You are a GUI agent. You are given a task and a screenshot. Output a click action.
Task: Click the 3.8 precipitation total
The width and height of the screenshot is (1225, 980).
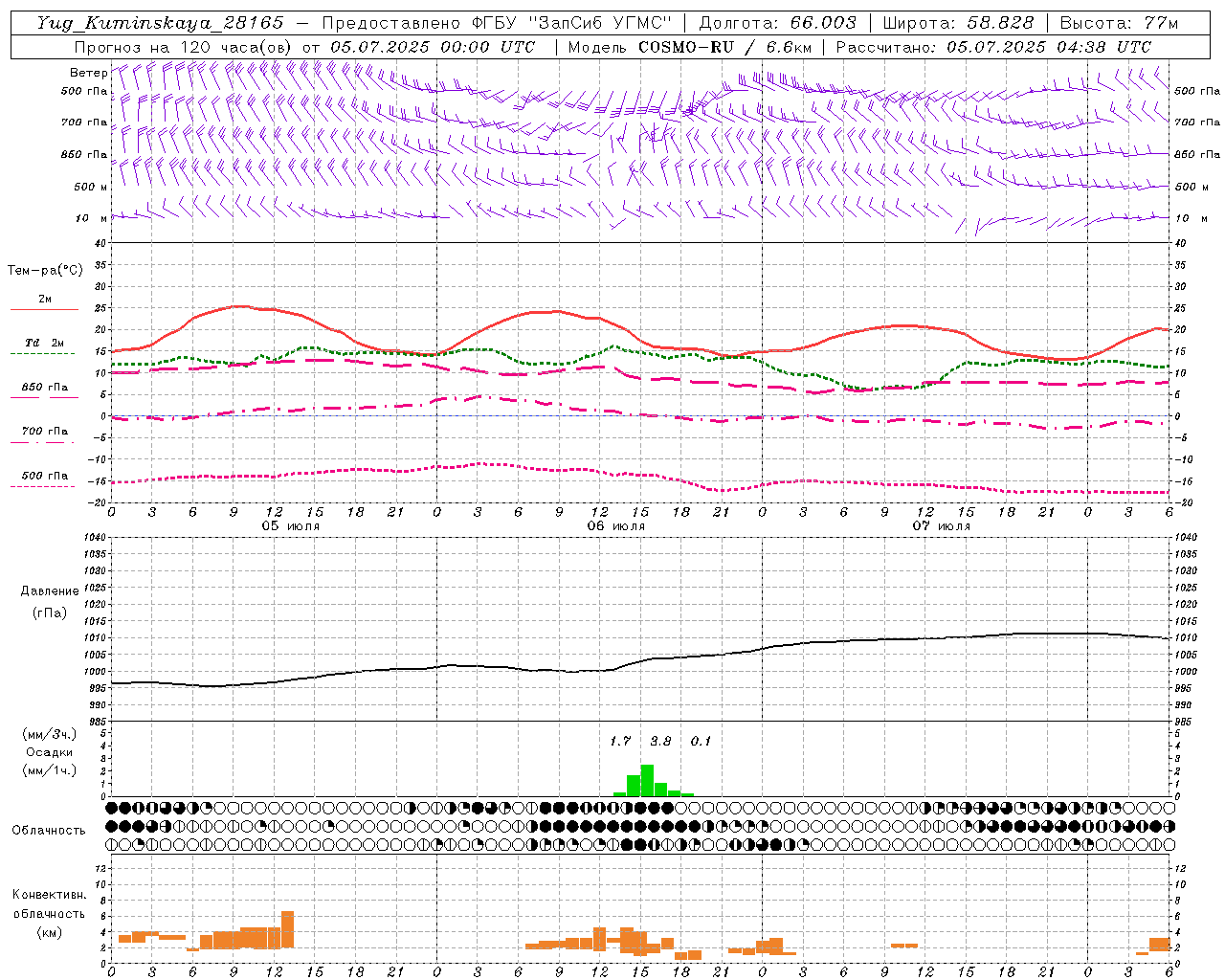pyautogui.click(x=660, y=742)
